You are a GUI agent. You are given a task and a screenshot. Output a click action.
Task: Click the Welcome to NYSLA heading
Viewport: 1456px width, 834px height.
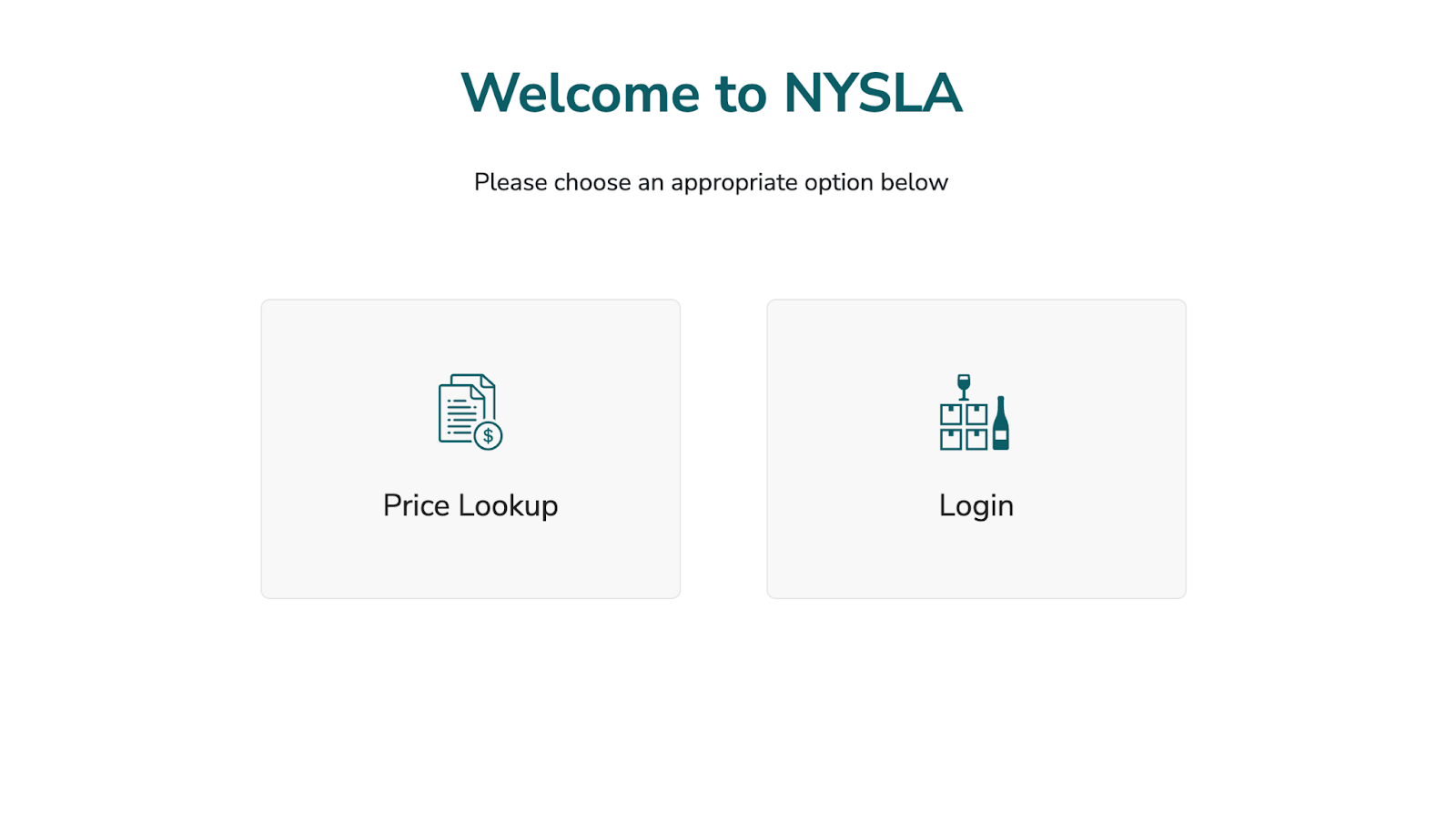pyautogui.click(x=711, y=93)
